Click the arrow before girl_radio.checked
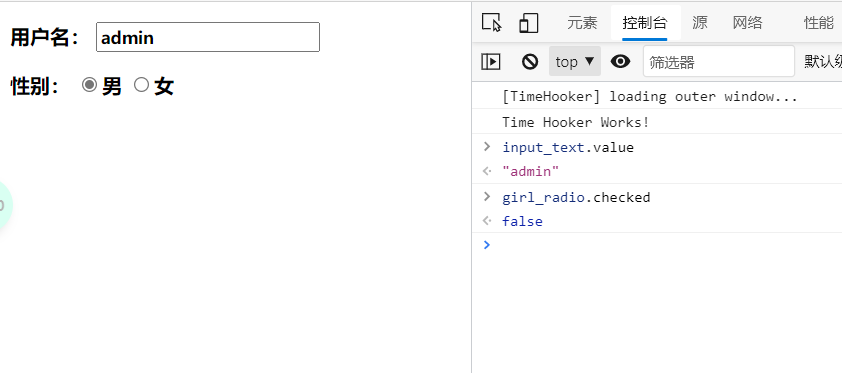Image resolution: width=842 pixels, height=373 pixels. (x=487, y=196)
